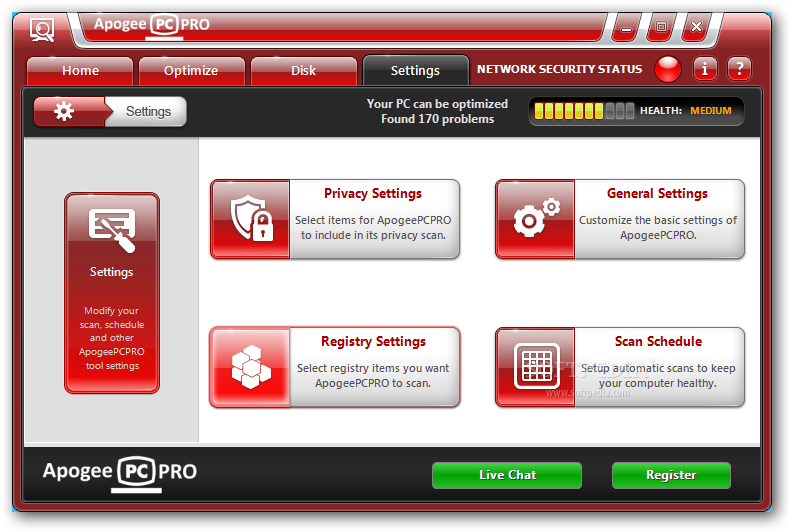Image resolution: width=792 pixels, height=532 pixels.
Task: Click the Registry Settings cubes icon
Action: 251,367
